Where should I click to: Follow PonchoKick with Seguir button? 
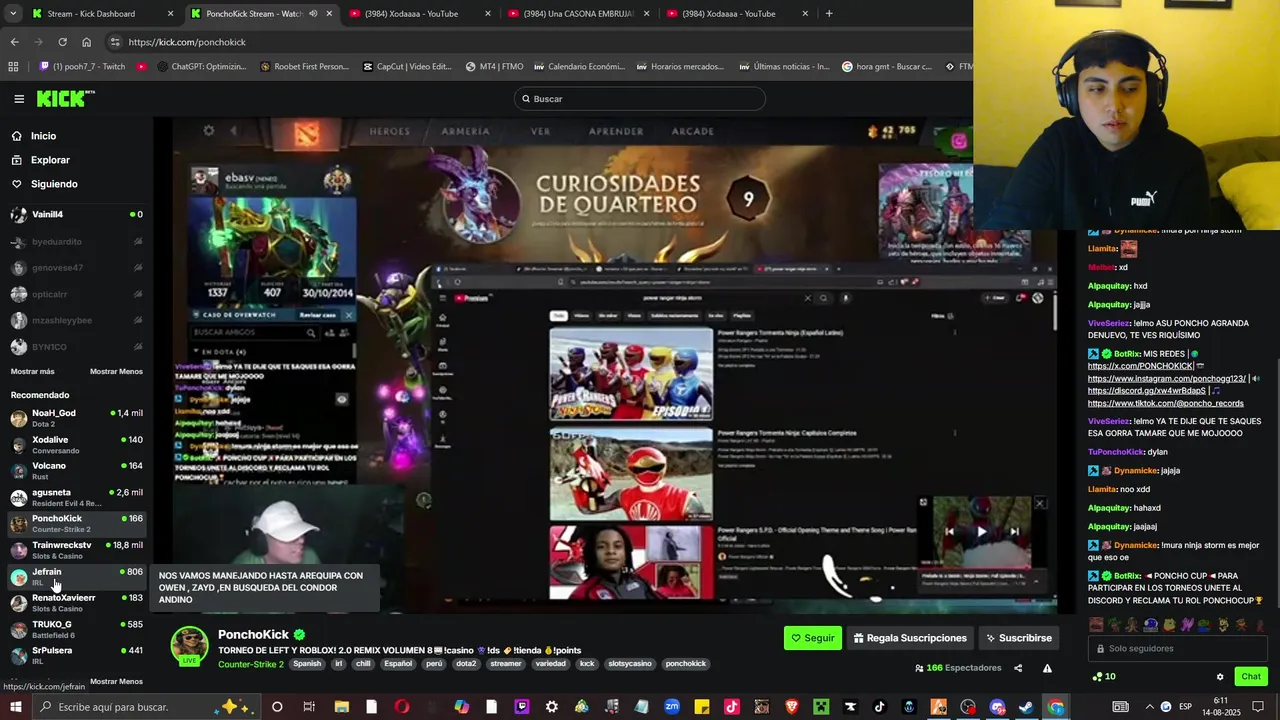[x=812, y=638]
